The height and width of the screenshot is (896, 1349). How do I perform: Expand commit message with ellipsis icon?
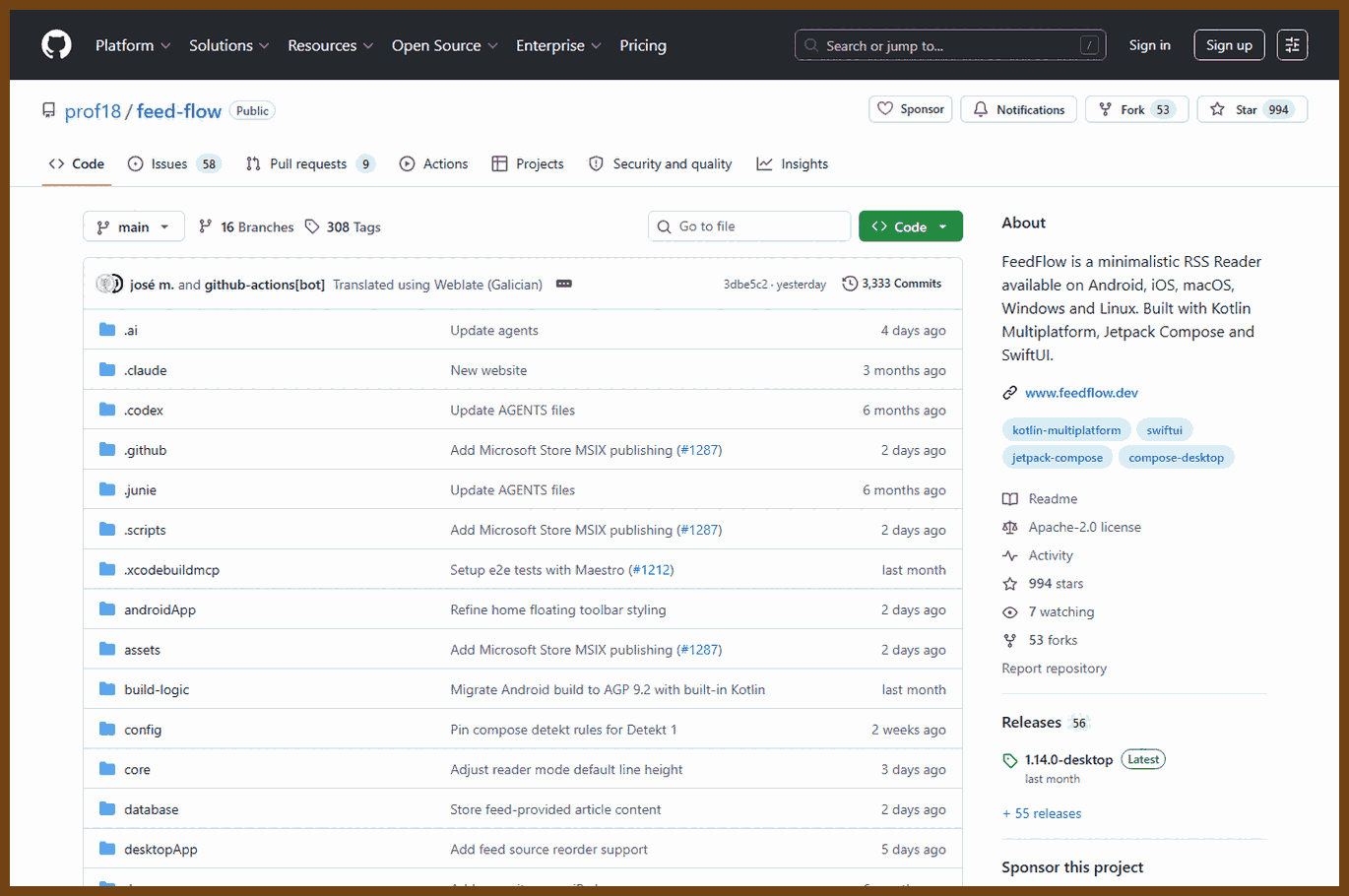tap(564, 284)
